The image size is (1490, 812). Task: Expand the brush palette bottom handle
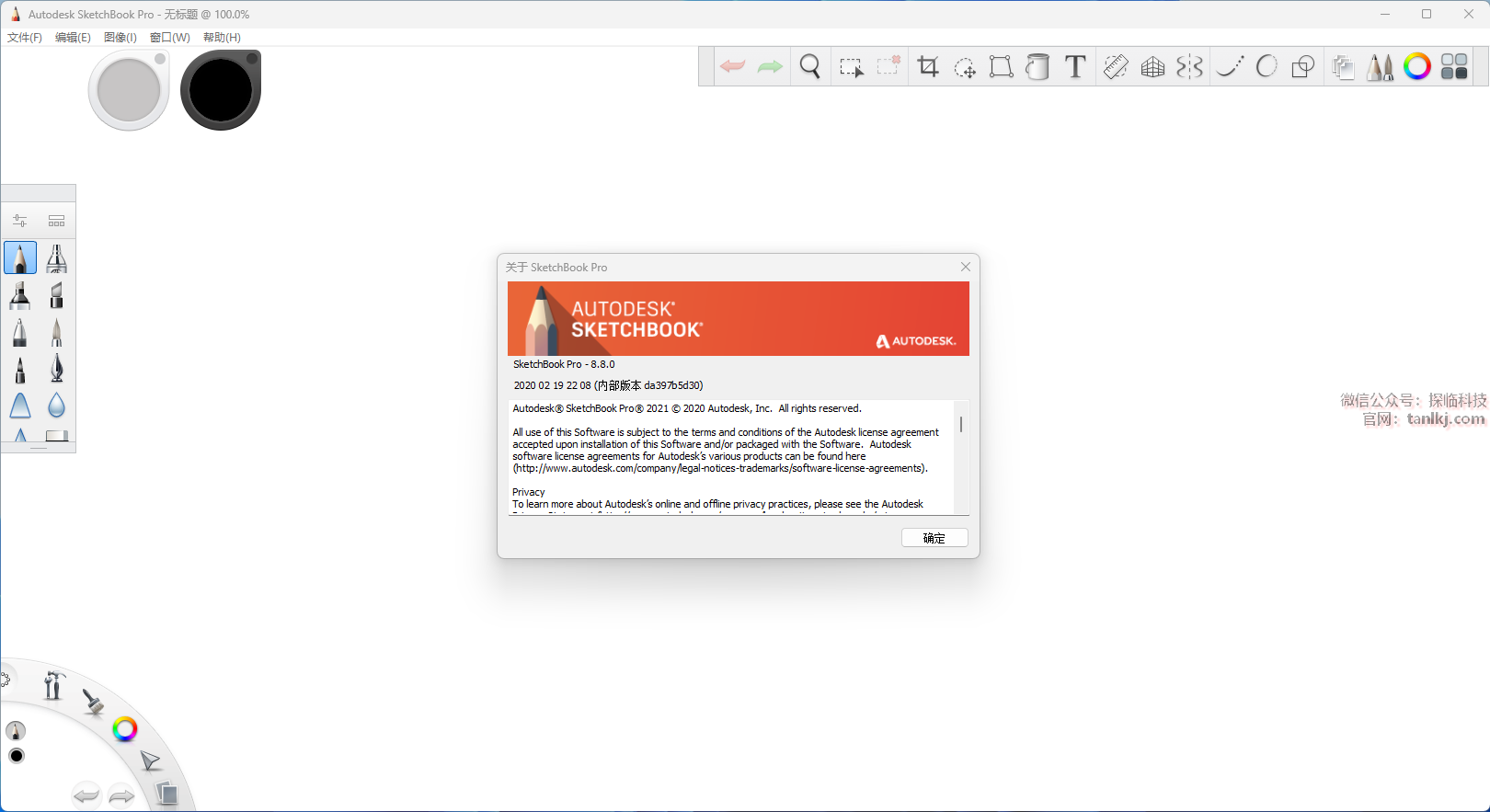[38, 448]
